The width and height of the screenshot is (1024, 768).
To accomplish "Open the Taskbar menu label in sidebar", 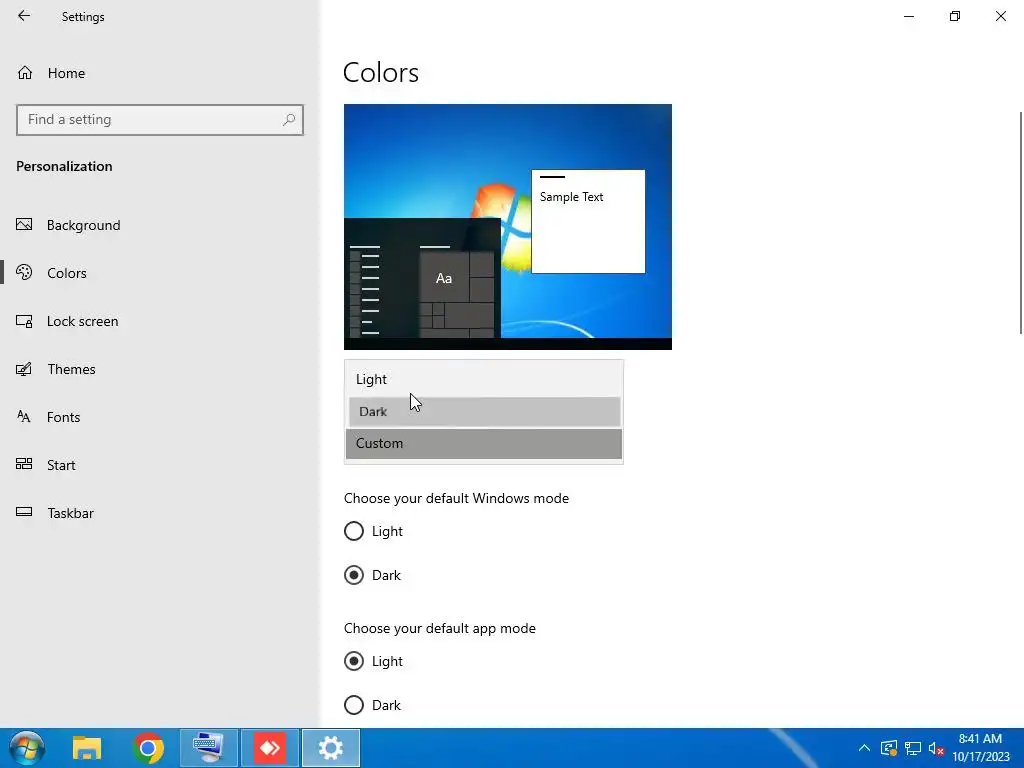I will click(71, 513).
